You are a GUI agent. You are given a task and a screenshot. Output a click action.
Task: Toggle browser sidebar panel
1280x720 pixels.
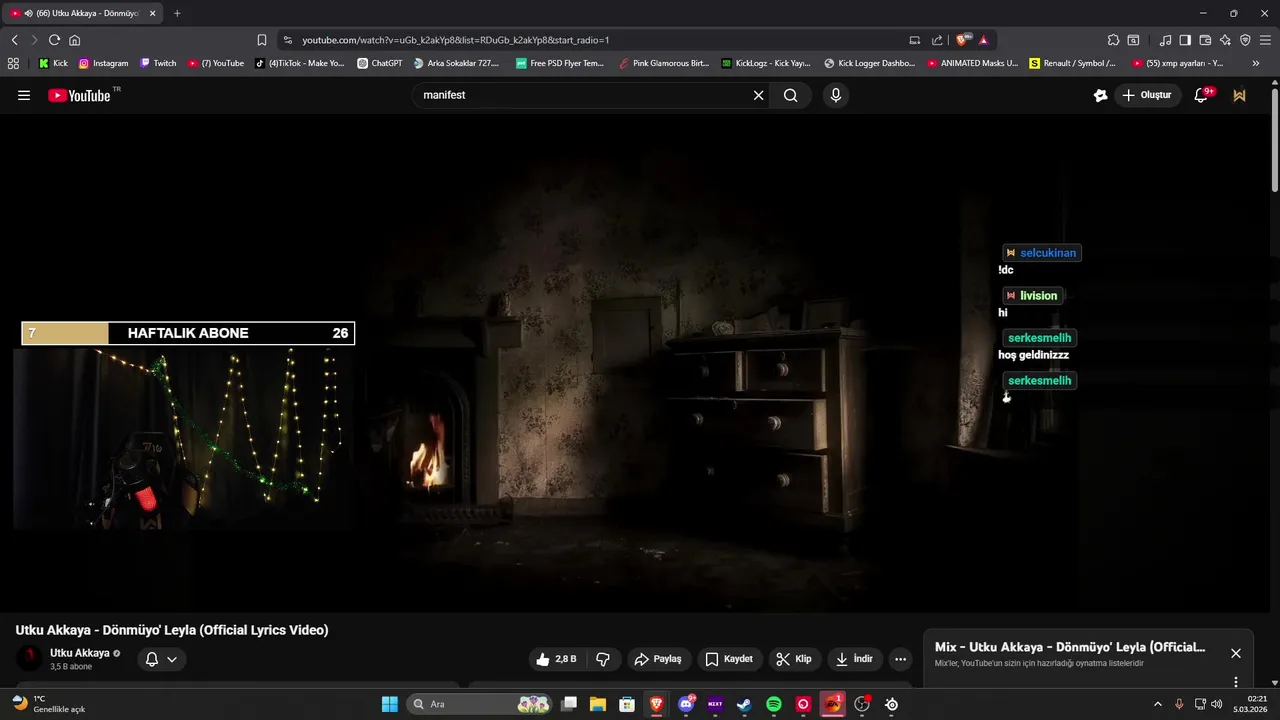tap(1185, 40)
